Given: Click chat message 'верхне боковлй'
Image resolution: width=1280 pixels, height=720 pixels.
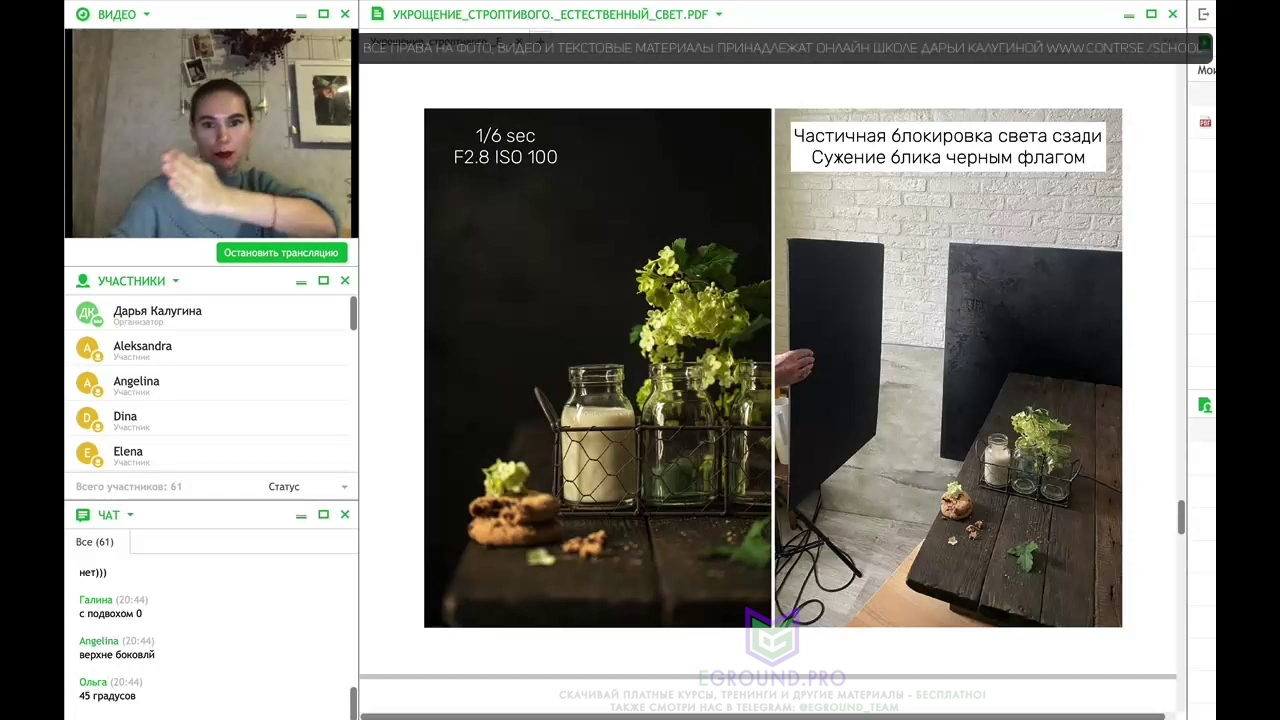Looking at the screenshot, I should coord(117,655).
